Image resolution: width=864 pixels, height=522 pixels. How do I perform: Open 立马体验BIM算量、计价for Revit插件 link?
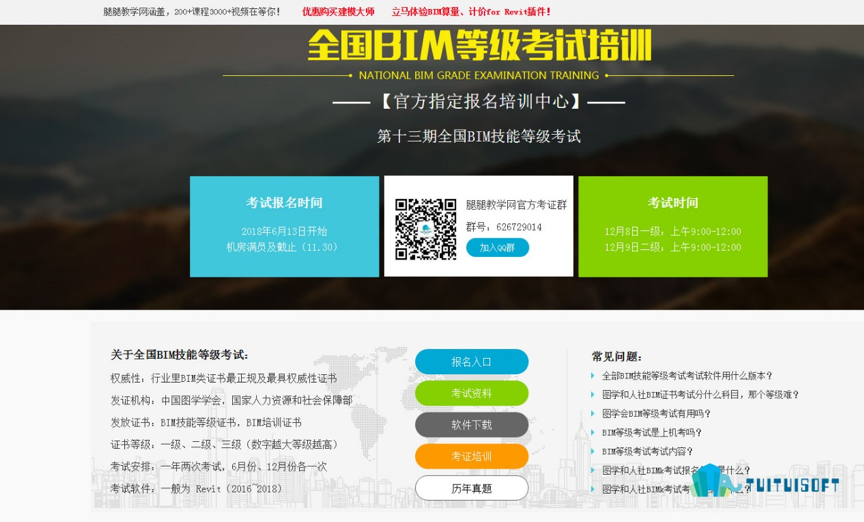pyautogui.click(x=471, y=12)
